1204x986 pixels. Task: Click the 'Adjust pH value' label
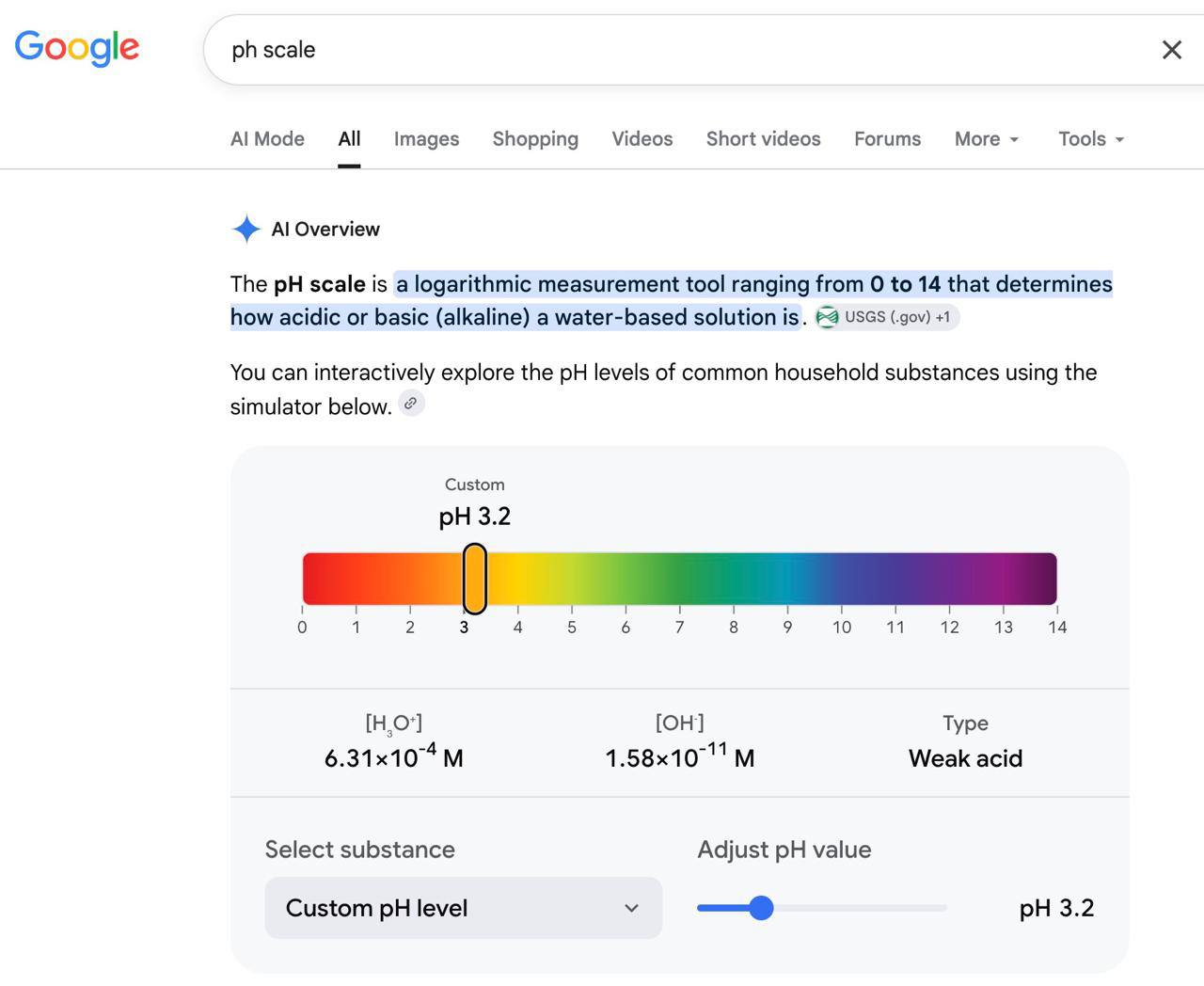pyautogui.click(x=784, y=850)
